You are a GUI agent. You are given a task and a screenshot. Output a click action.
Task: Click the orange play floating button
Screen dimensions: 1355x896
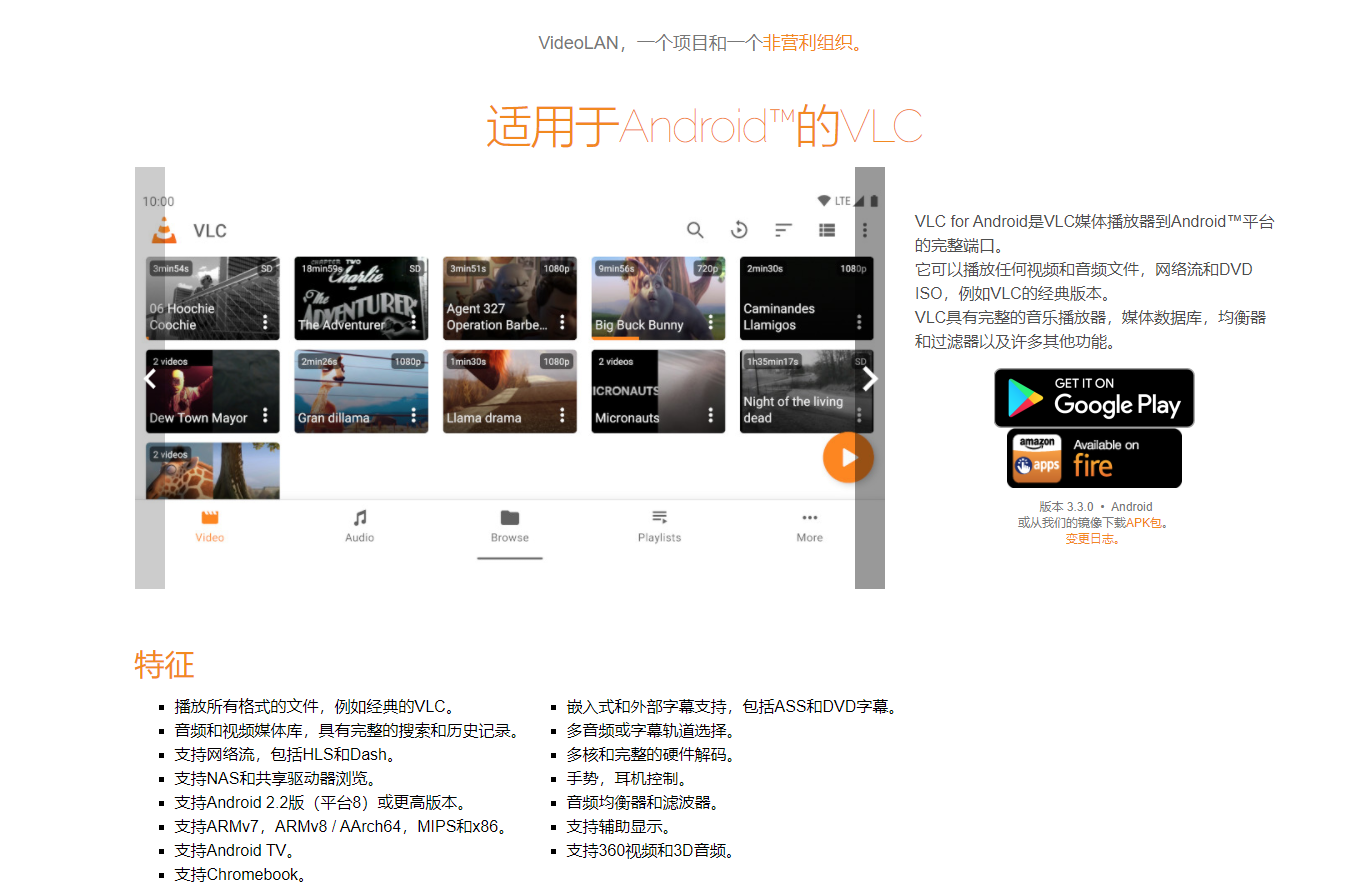(x=848, y=457)
